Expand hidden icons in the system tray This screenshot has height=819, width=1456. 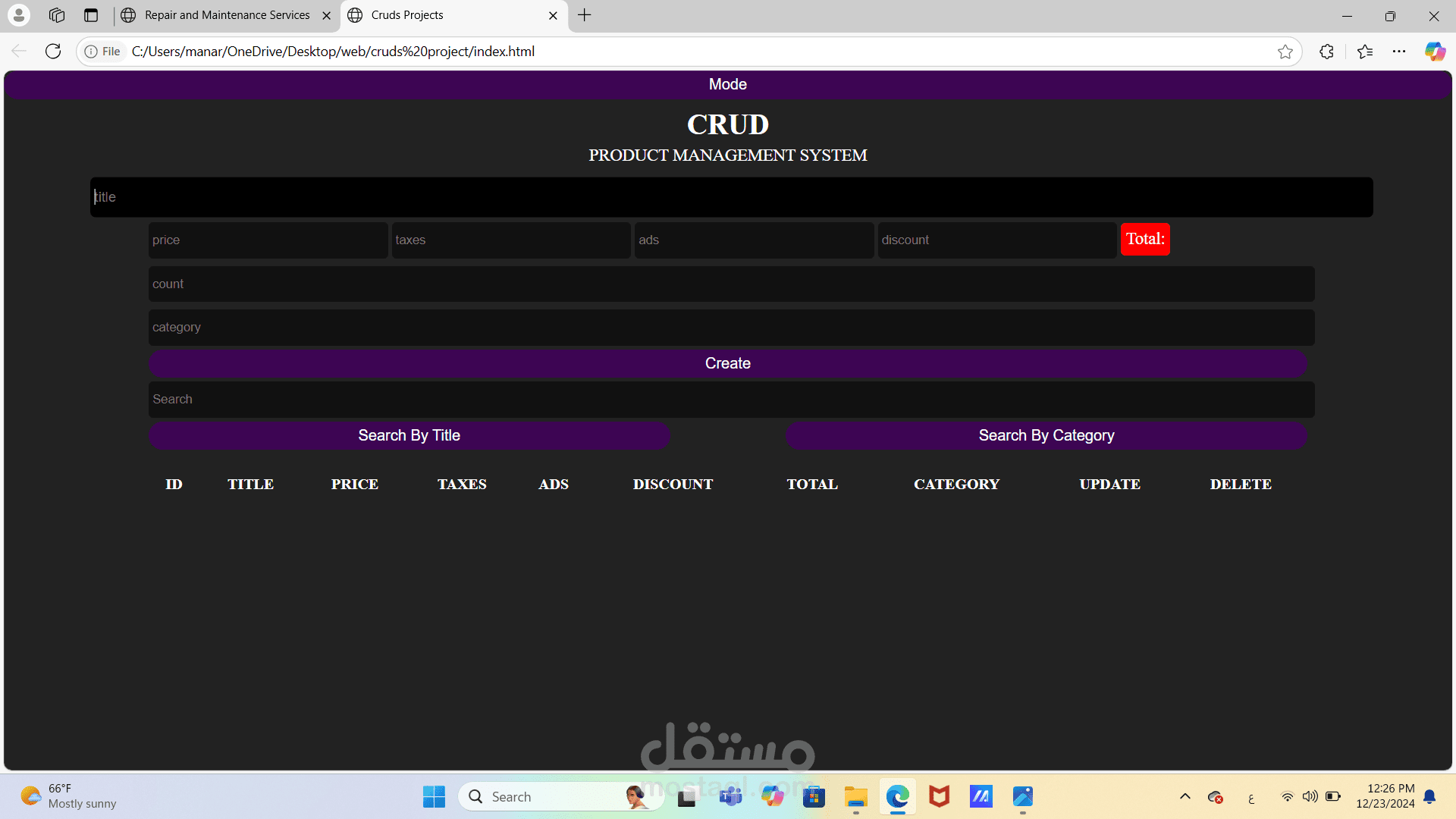click(1185, 796)
